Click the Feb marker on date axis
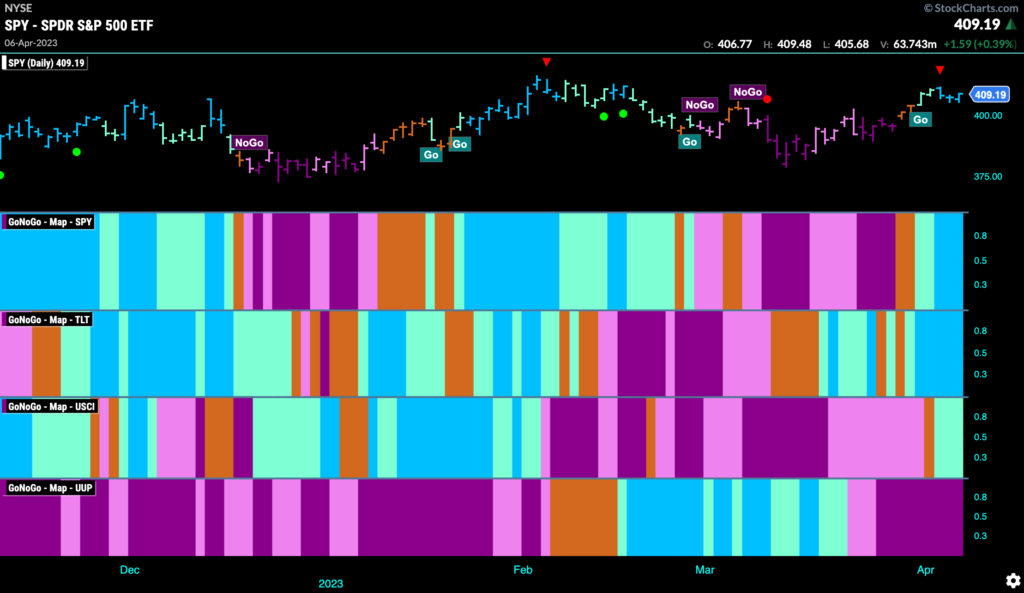Viewport: 1024px width, 593px height. tap(522, 569)
